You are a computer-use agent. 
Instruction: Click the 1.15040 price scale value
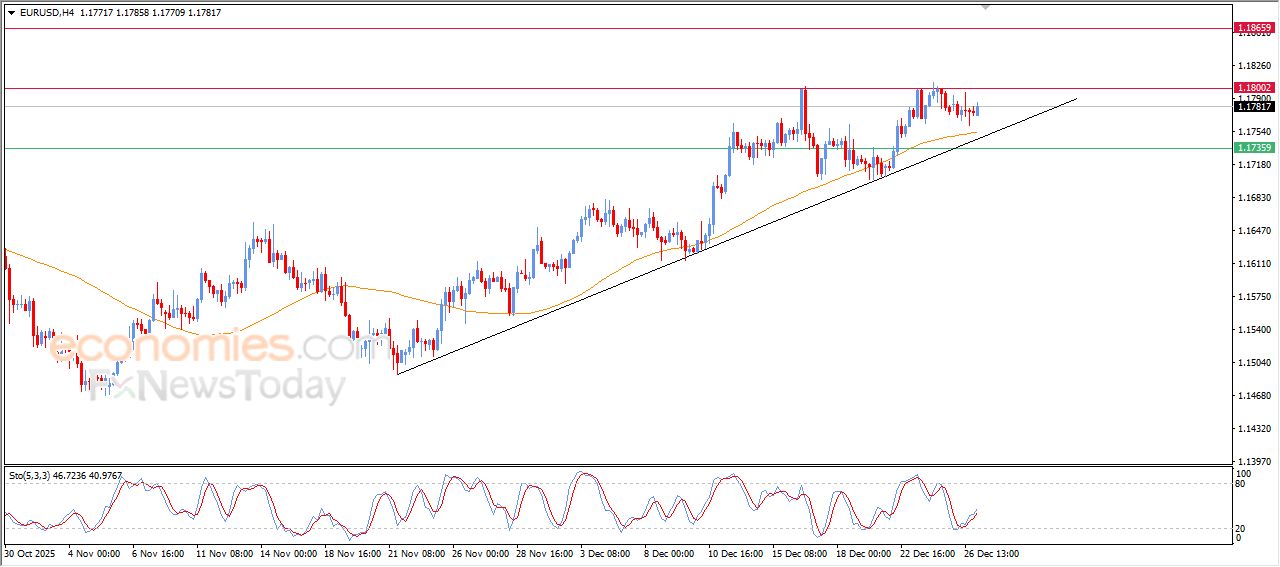click(x=1256, y=363)
